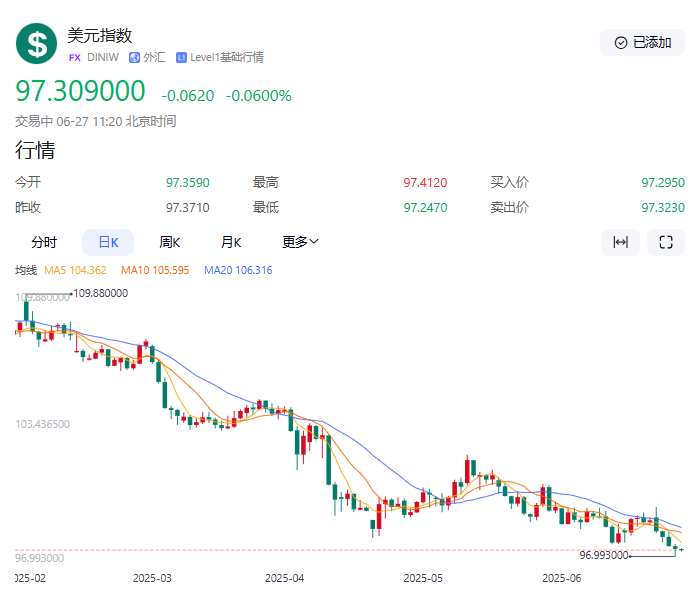Expand the 更多 dropdown

[x=300, y=242]
